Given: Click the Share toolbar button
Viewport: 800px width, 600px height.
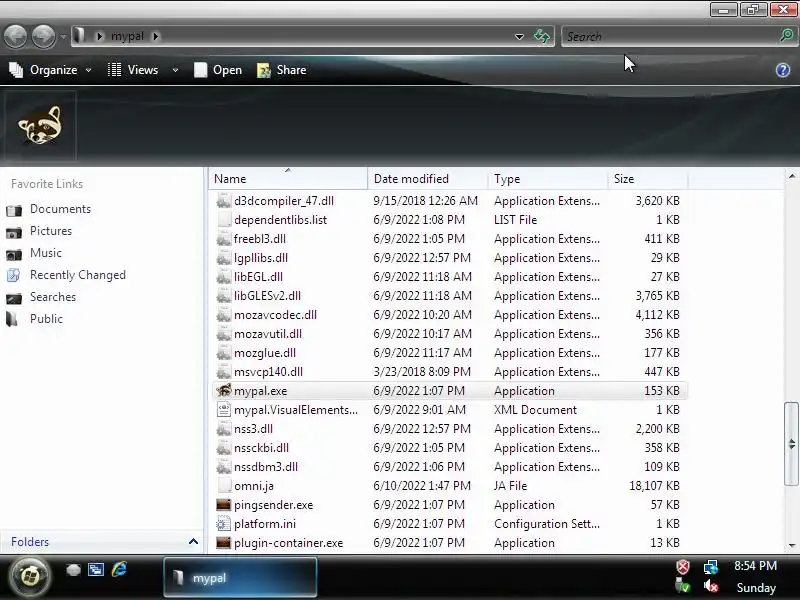Looking at the screenshot, I should tap(282, 70).
